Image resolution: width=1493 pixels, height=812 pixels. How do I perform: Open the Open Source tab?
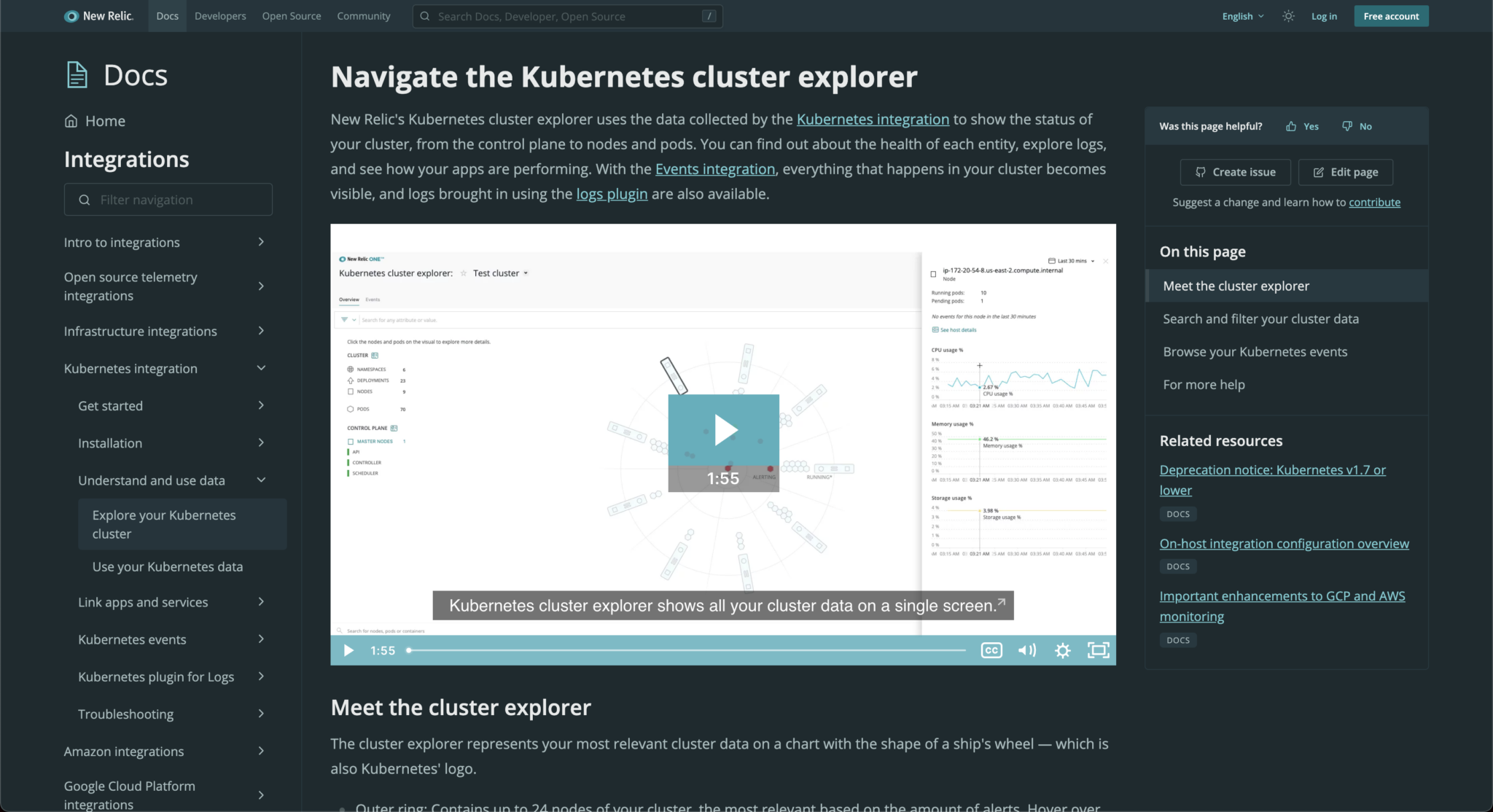pyautogui.click(x=292, y=16)
